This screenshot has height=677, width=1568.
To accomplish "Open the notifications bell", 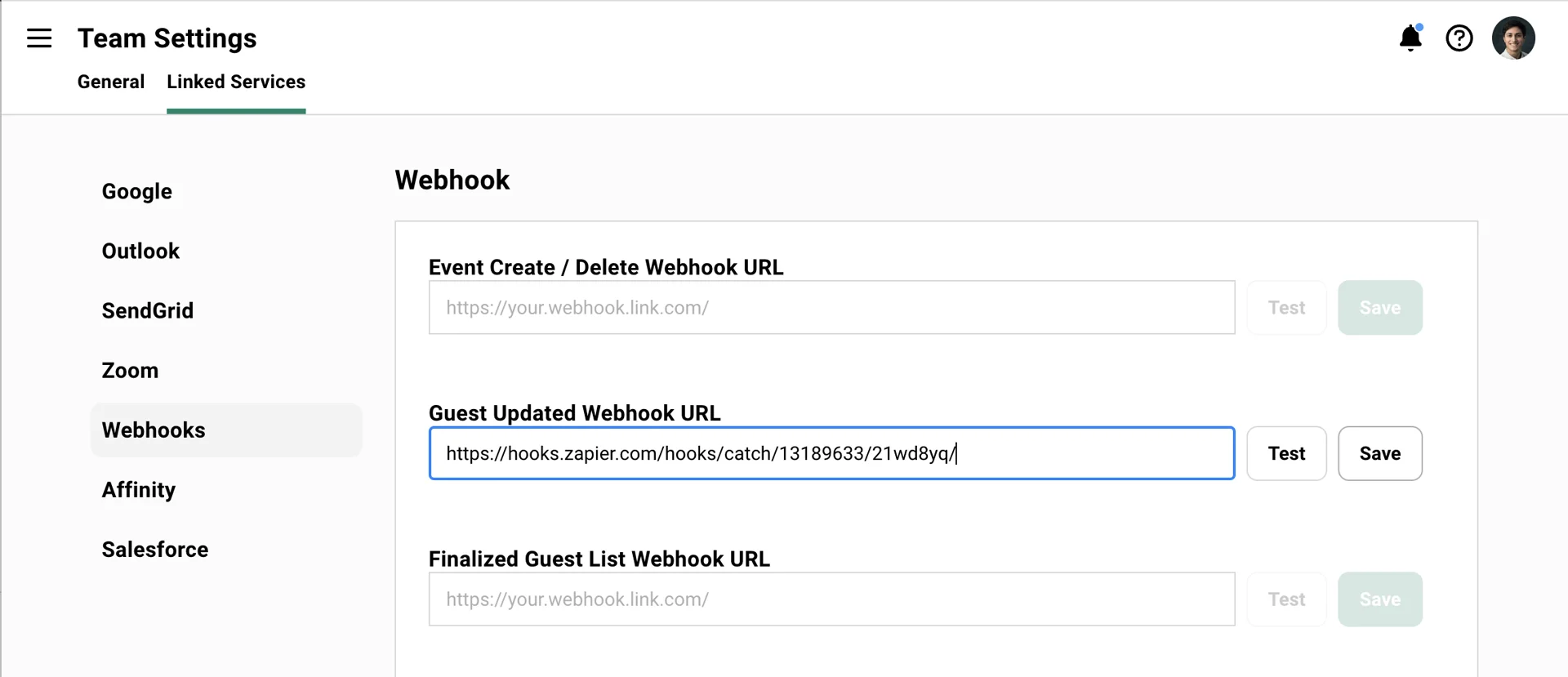I will [x=1410, y=38].
